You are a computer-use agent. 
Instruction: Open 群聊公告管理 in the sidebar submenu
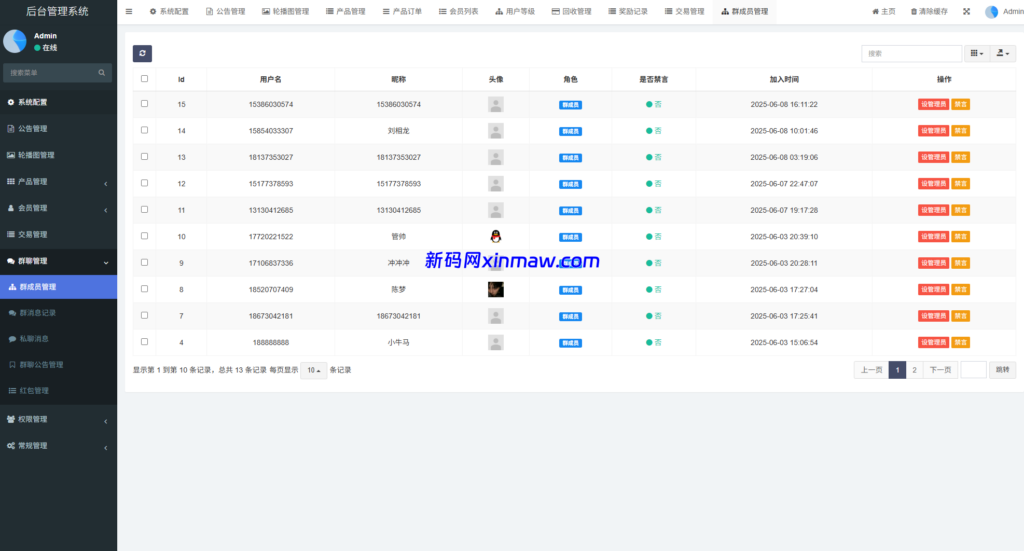[59, 365]
